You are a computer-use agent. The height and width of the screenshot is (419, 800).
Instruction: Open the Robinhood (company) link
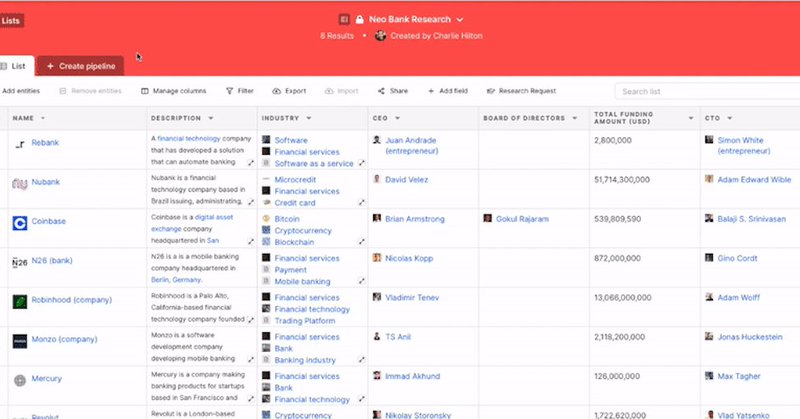pos(71,300)
